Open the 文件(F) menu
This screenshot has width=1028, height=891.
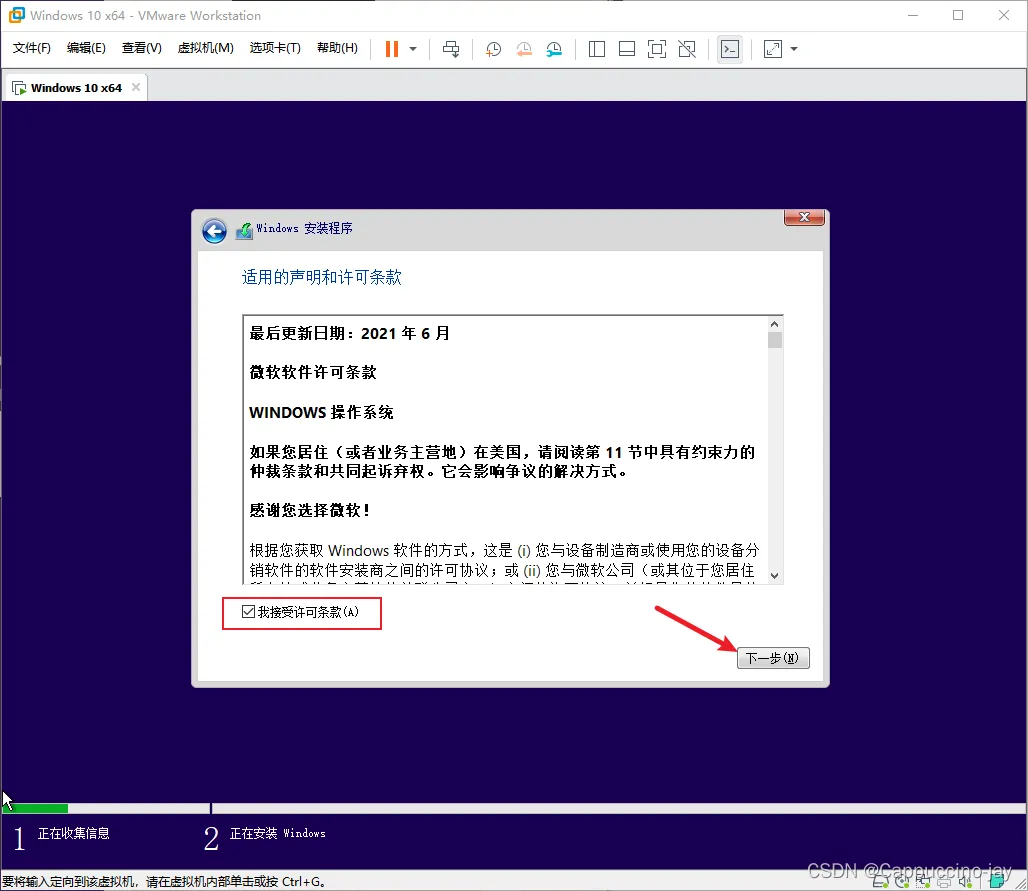tap(31, 48)
